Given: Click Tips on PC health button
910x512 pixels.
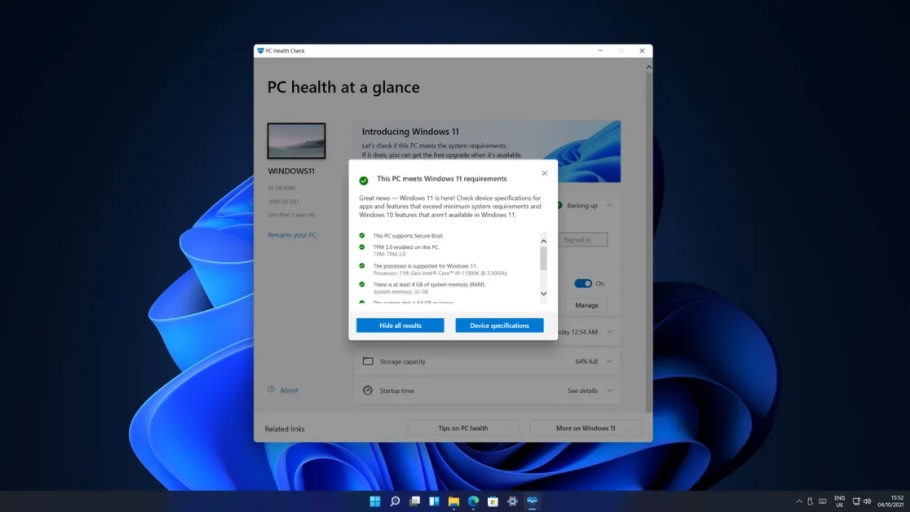Looking at the screenshot, I should click(x=463, y=428).
